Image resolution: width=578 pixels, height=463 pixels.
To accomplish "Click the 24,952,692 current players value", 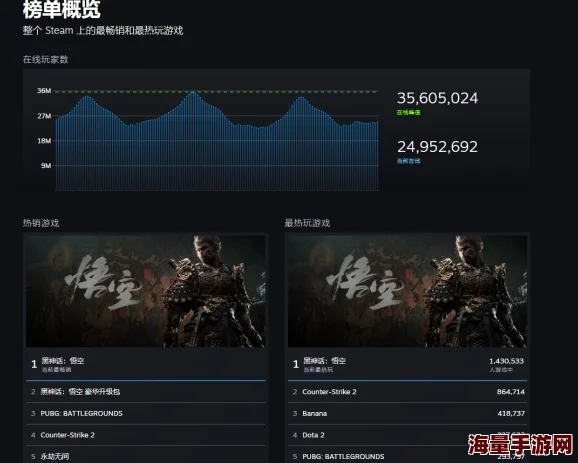I will click(437, 147).
